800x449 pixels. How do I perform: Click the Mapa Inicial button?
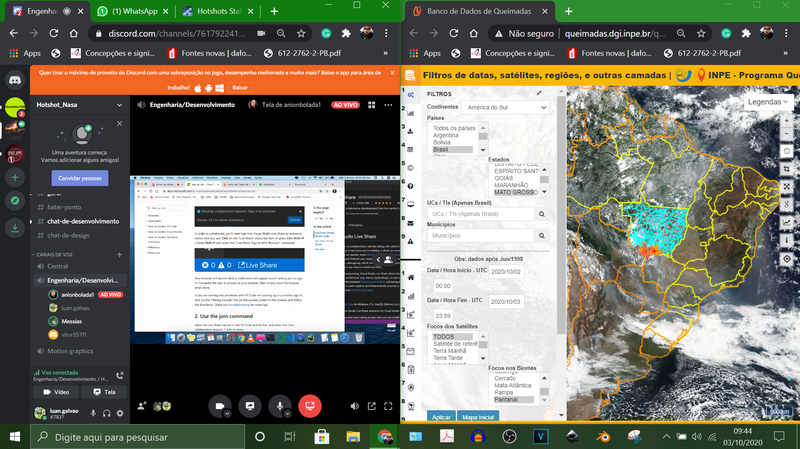pos(478,416)
